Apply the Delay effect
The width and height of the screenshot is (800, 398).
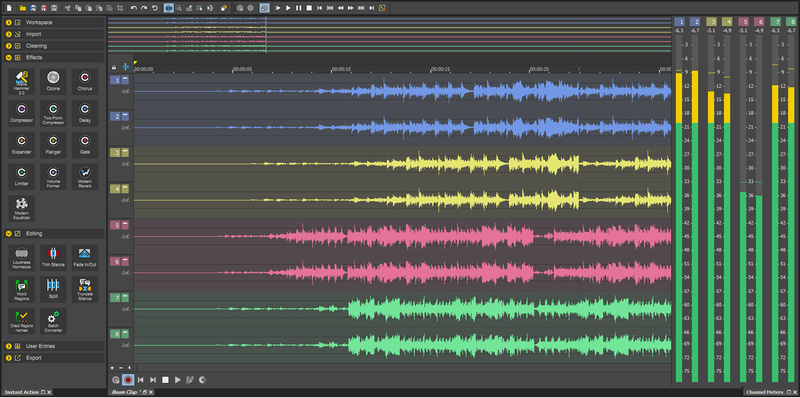click(x=85, y=113)
